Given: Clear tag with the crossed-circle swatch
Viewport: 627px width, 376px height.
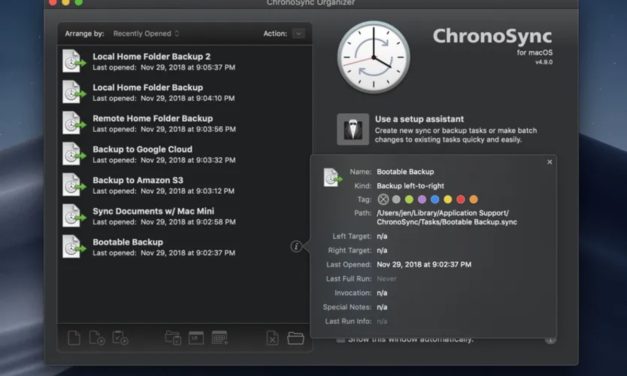Looking at the screenshot, I should coord(383,199).
